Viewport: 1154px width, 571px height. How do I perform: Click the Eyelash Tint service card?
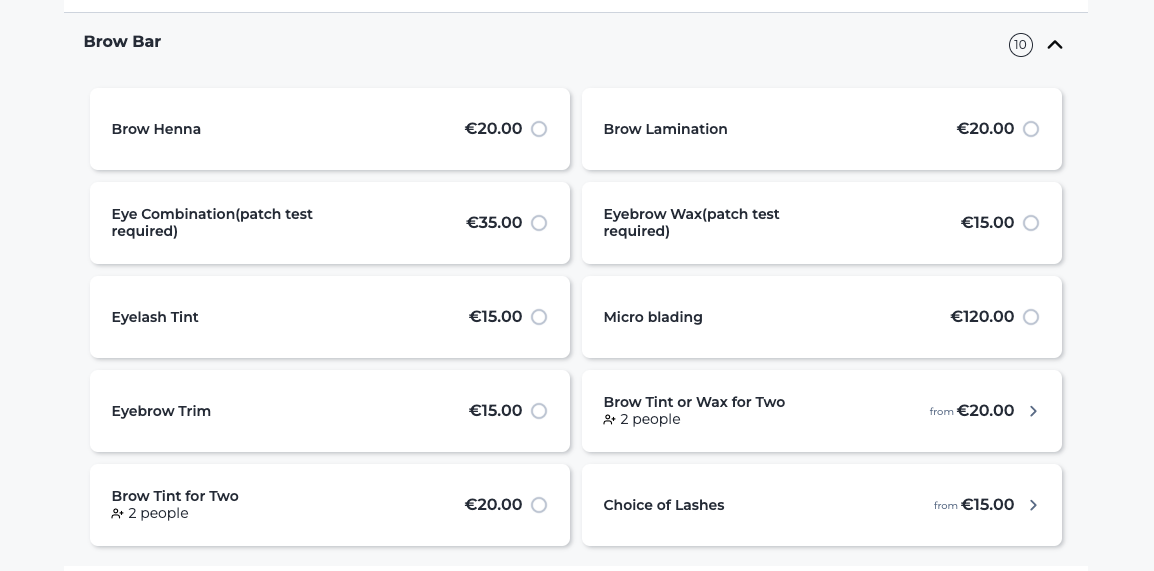click(330, 317)
